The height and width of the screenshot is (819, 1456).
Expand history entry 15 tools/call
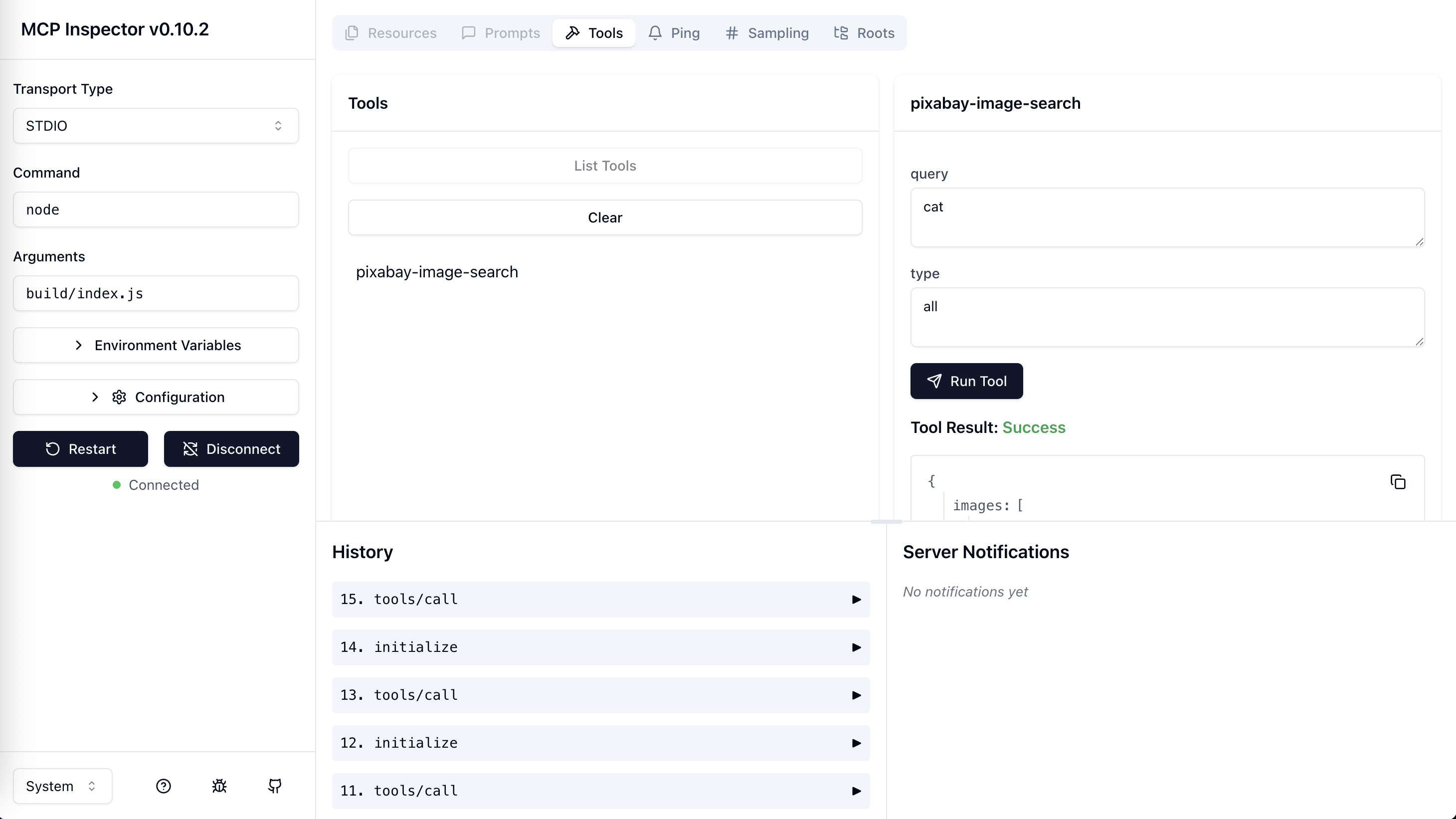600,599
